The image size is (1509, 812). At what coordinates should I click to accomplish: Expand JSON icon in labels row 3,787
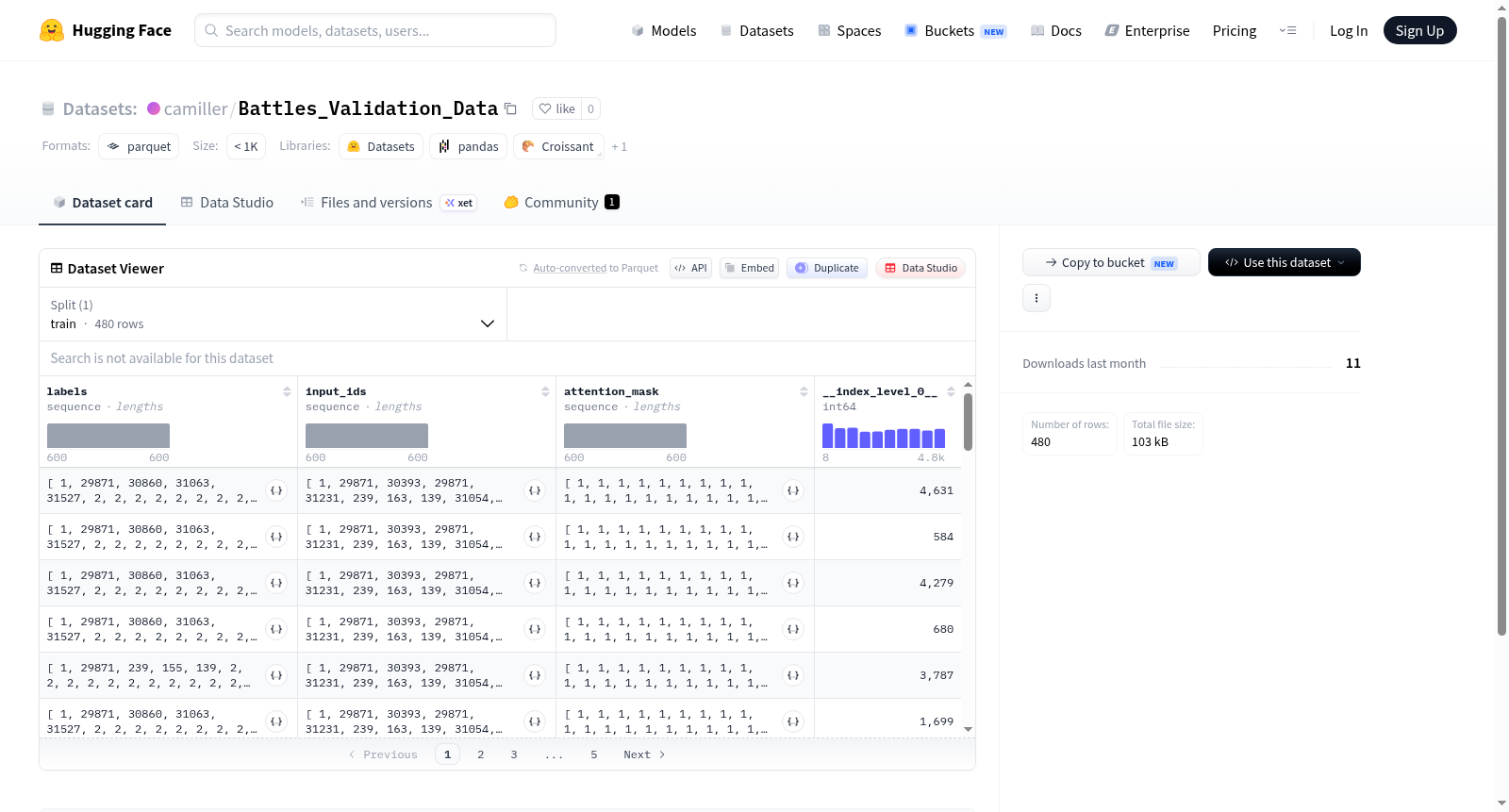pyautogui.click(x=276, y=675)
